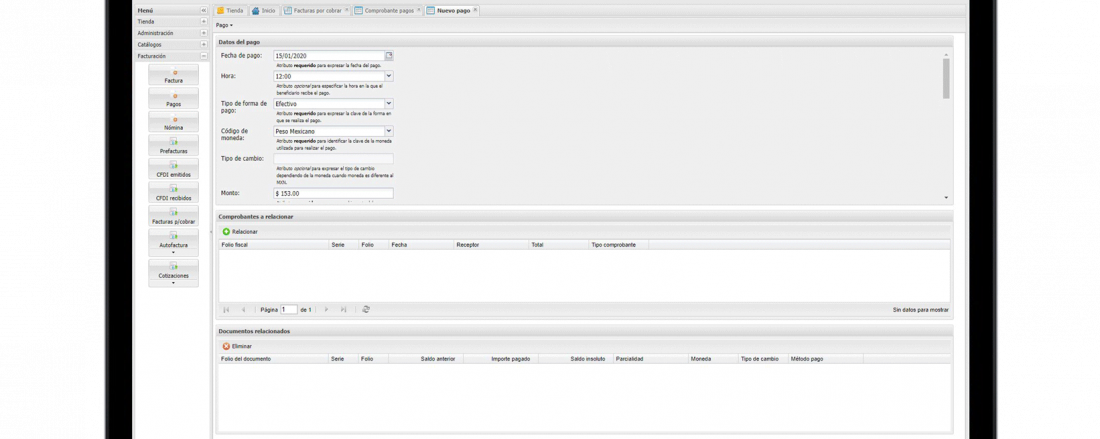The width and height of the screenshot is (1100, 439).
Task: Open the CFDI recibidos section
Action: click(x=173, y=194)
